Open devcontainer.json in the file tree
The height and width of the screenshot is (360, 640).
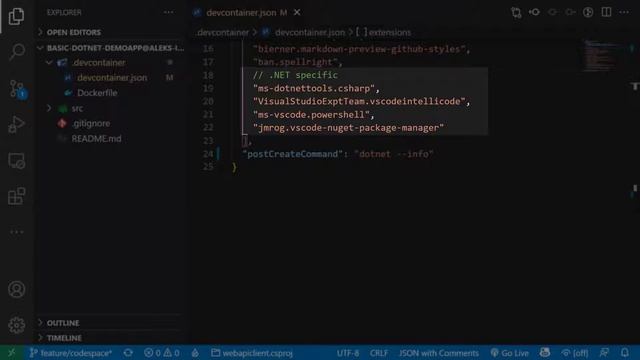pyautogui.click(x=112, y=78)
